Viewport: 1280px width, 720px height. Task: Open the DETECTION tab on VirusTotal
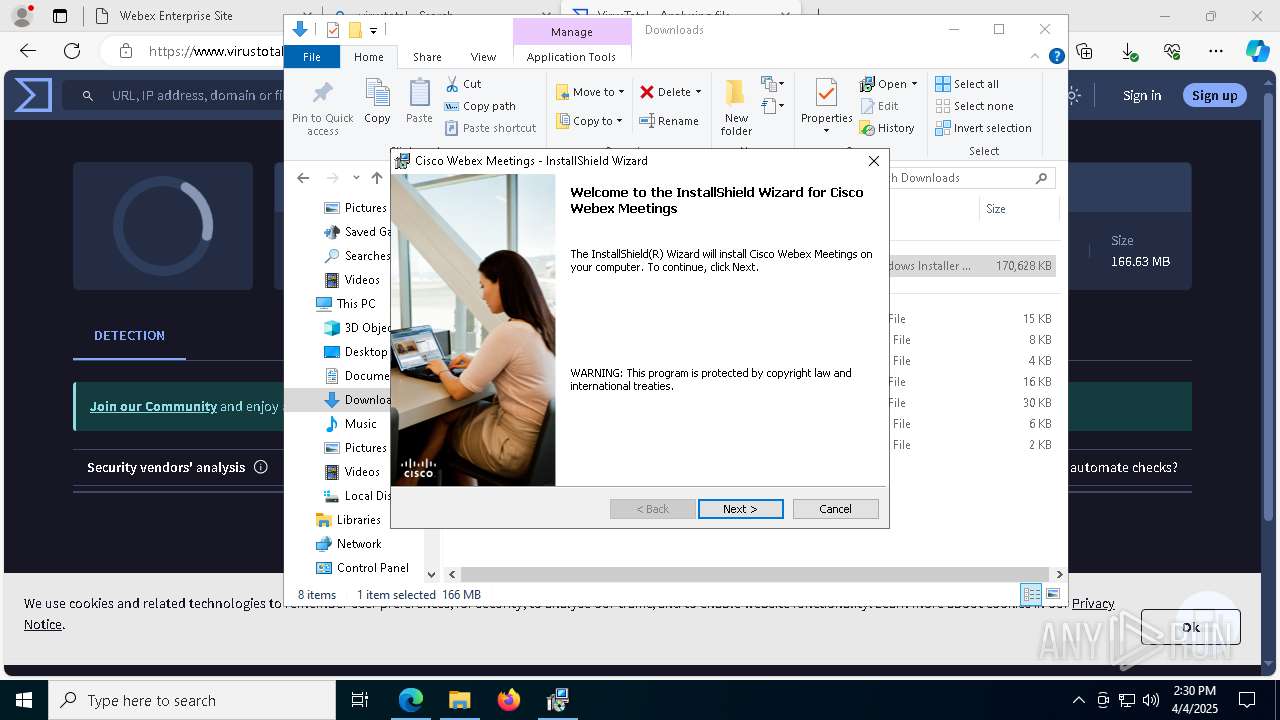coord(129,335)
